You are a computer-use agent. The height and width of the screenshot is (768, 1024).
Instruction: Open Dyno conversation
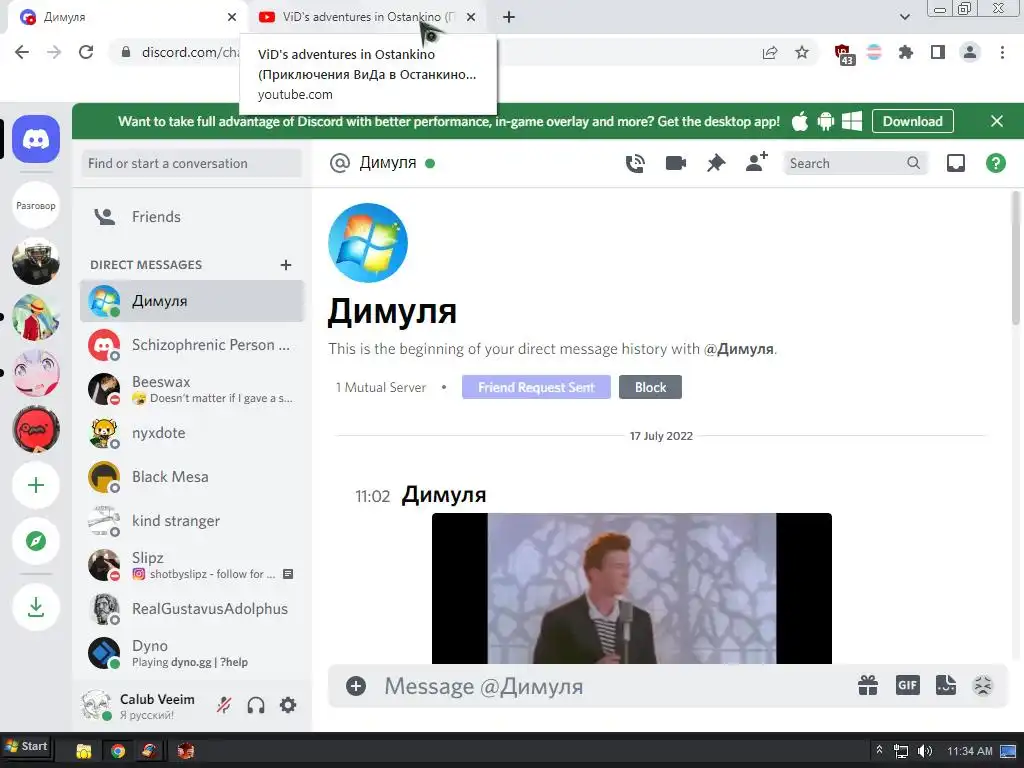(192, 653)
